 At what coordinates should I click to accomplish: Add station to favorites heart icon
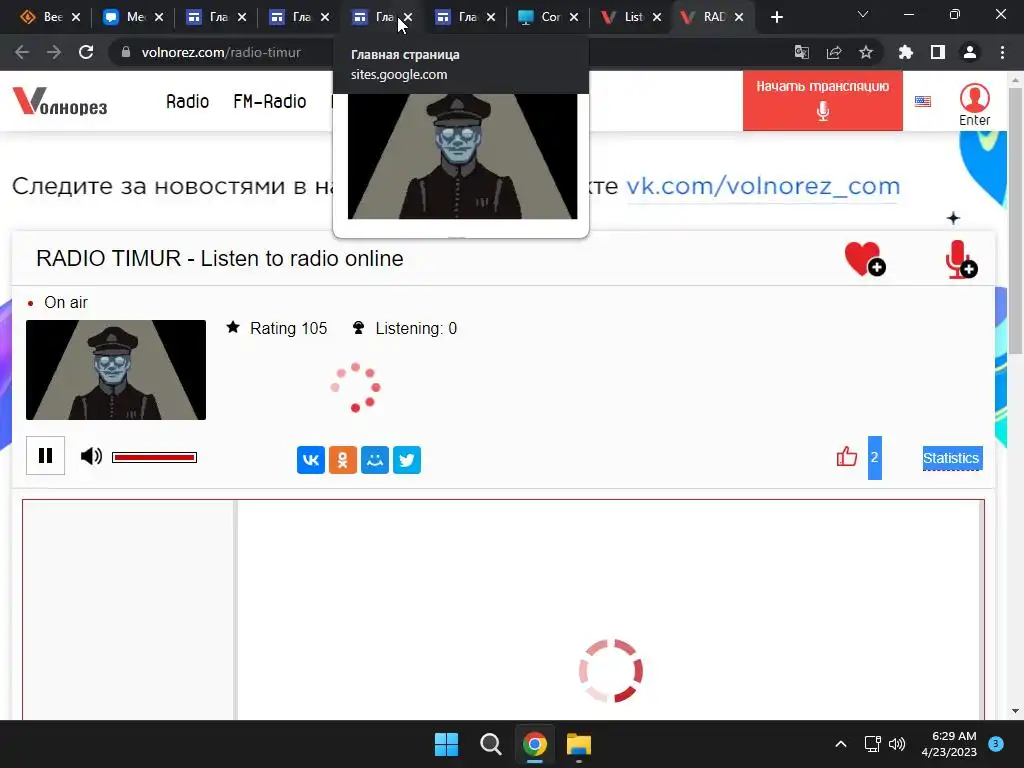(x=865, y=259)
